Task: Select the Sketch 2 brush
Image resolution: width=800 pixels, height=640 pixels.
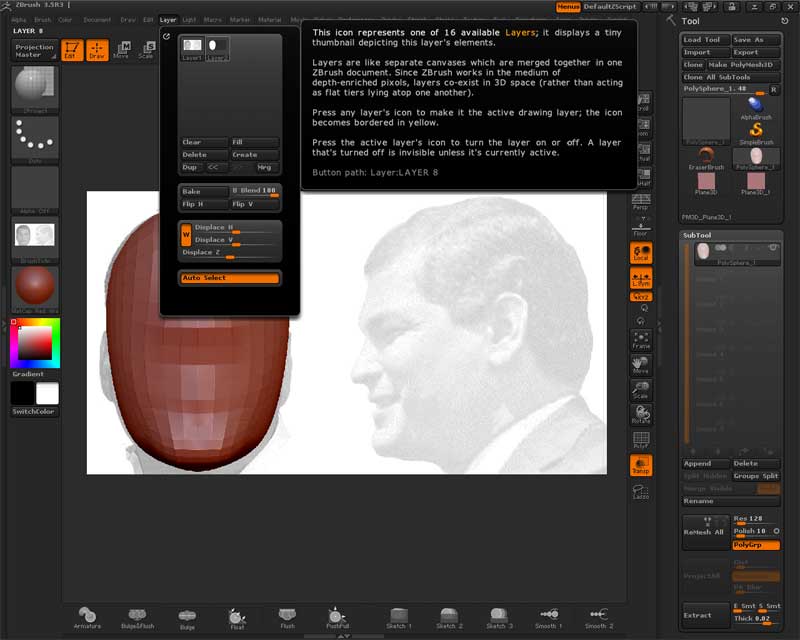Action: point(449,618)
